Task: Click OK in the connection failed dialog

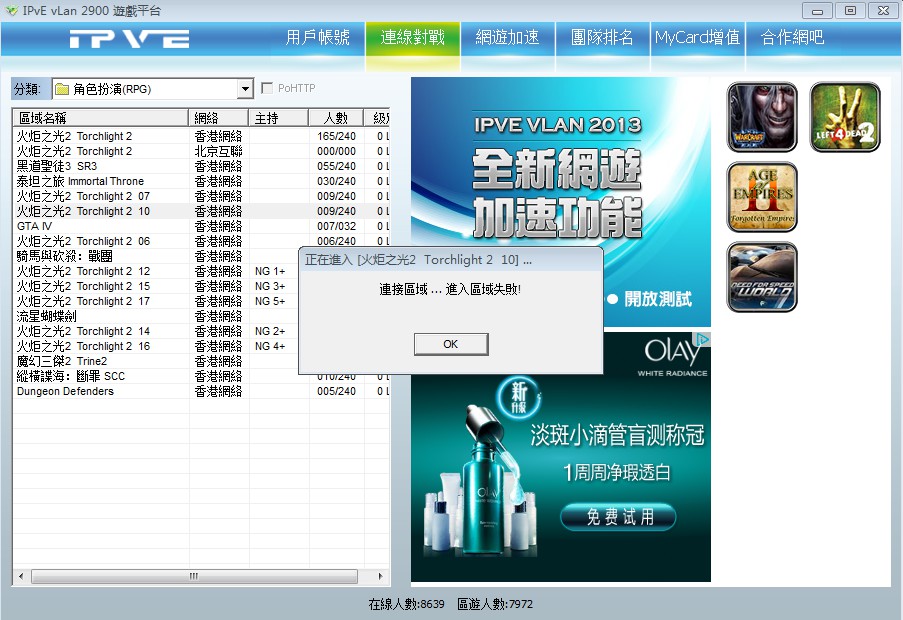Action: pos(451,344)
